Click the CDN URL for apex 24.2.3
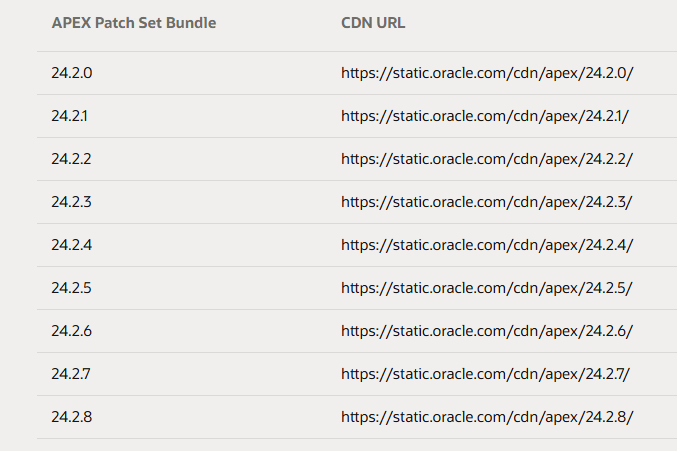This screenshot has height=451, width=677. tap(487, 202)
